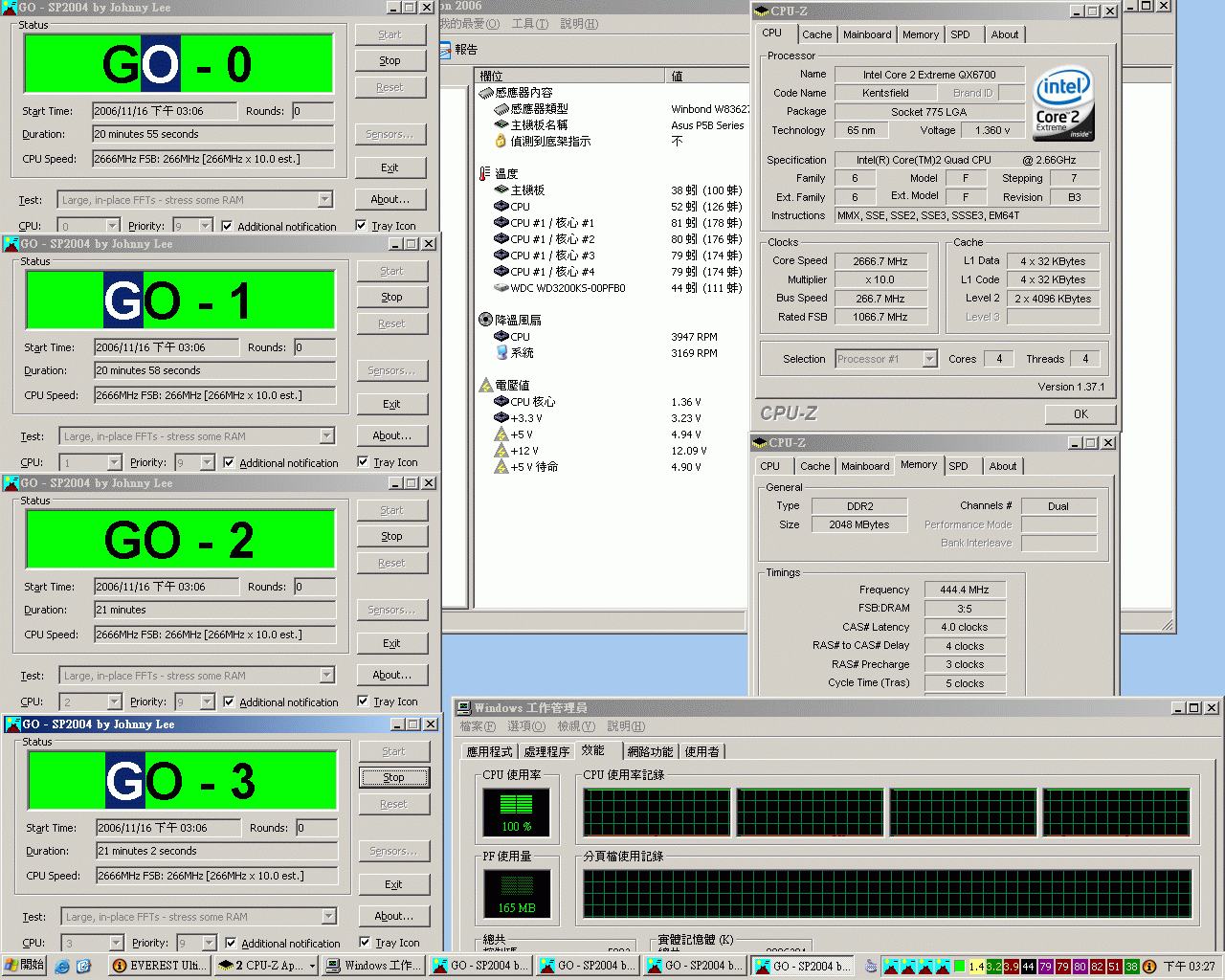Click the CPU #1 / 核心 #2 icon

point(501,239)
